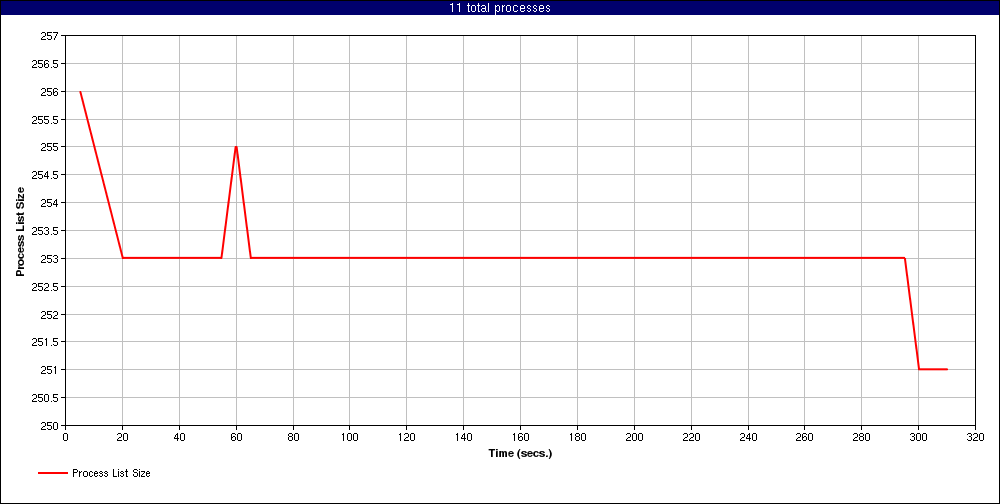This screenshot has width=1000, height=504.
Task: Click the x-axis label 20
Action: coord(122,437)
